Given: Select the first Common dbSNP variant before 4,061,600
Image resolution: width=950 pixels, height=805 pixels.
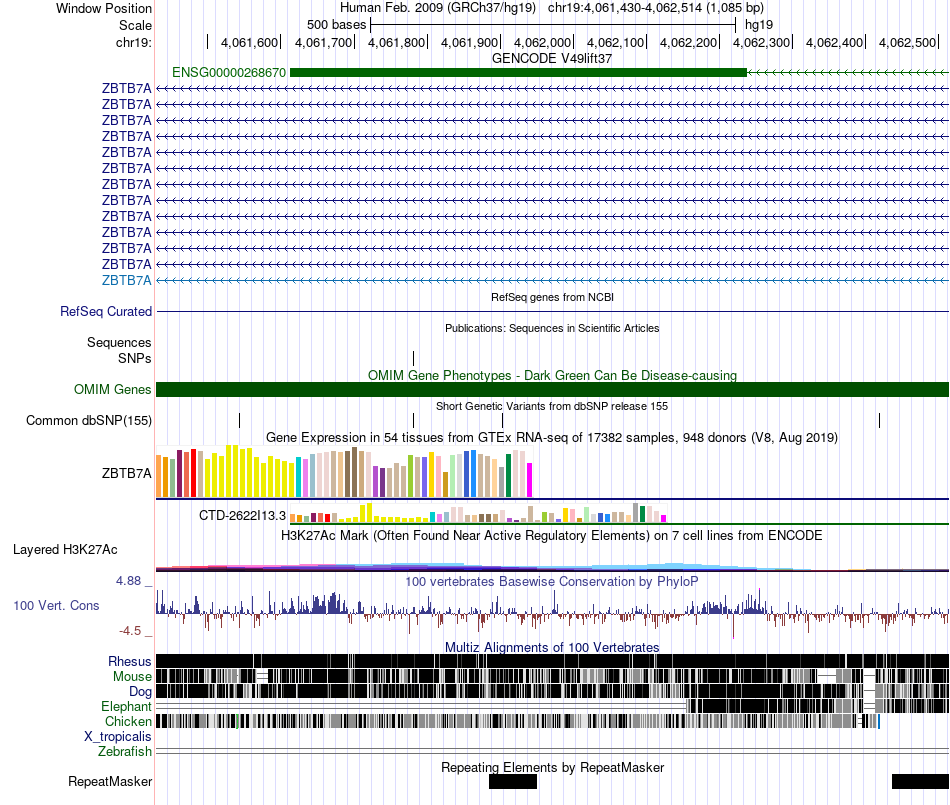Looking at the screenshot, I should click(x=239, y=420).
